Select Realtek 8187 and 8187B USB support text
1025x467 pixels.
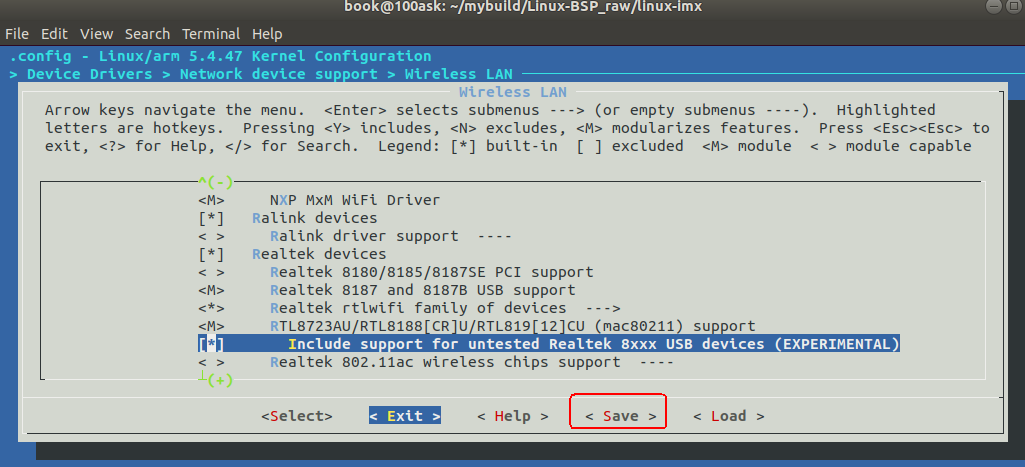(422, 290)
